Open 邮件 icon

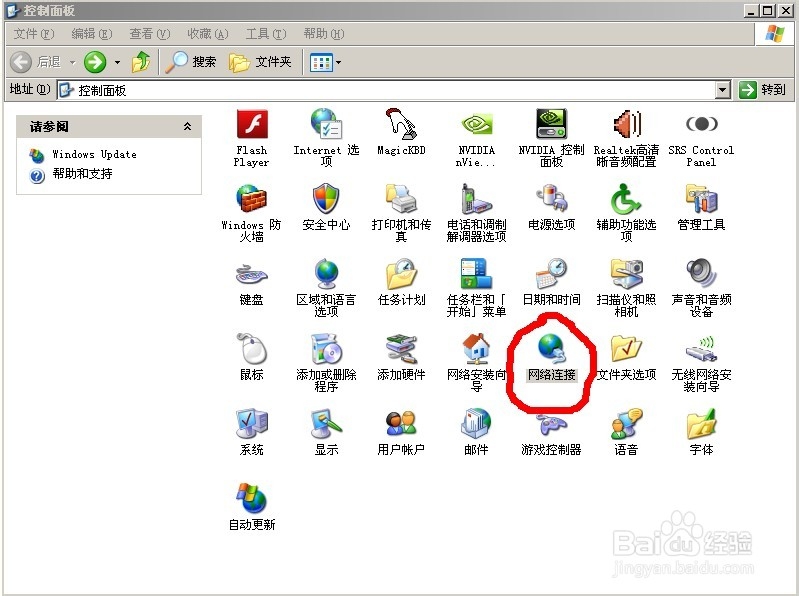476,423
